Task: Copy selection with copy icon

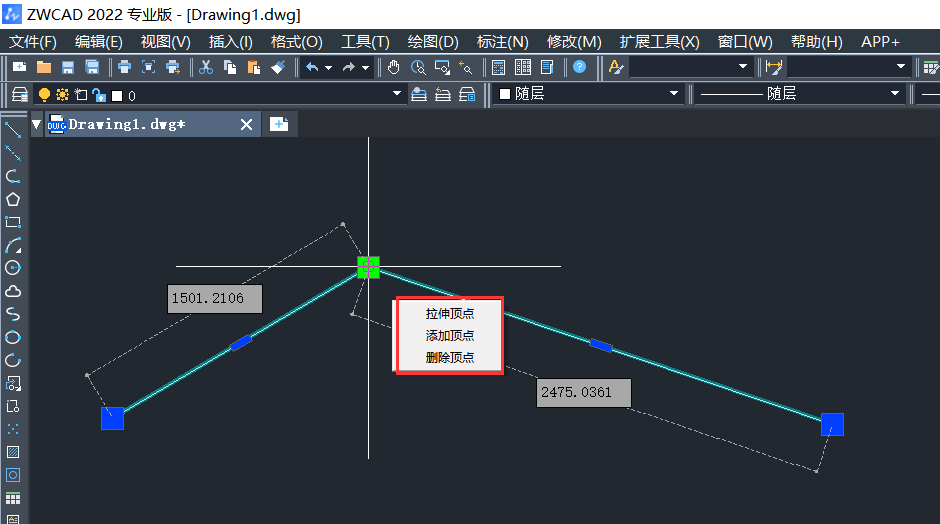Action: pyautogui.click(x=230, y=67)
